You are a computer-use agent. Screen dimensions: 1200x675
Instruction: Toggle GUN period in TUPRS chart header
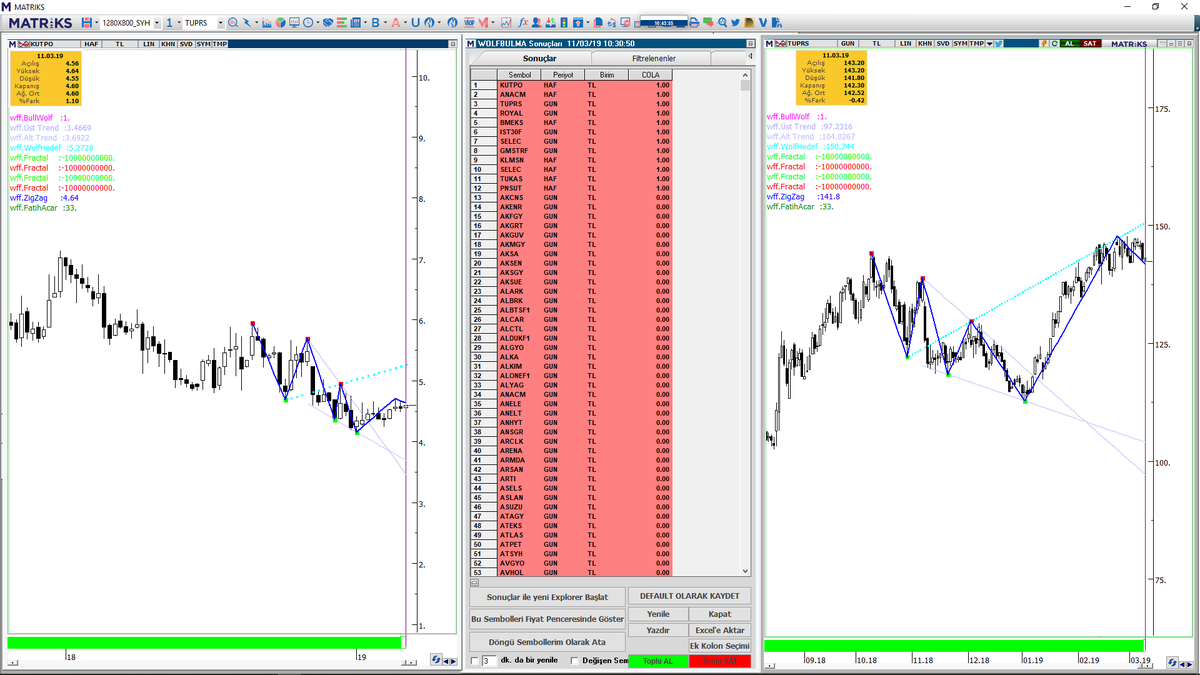point(847,44)
